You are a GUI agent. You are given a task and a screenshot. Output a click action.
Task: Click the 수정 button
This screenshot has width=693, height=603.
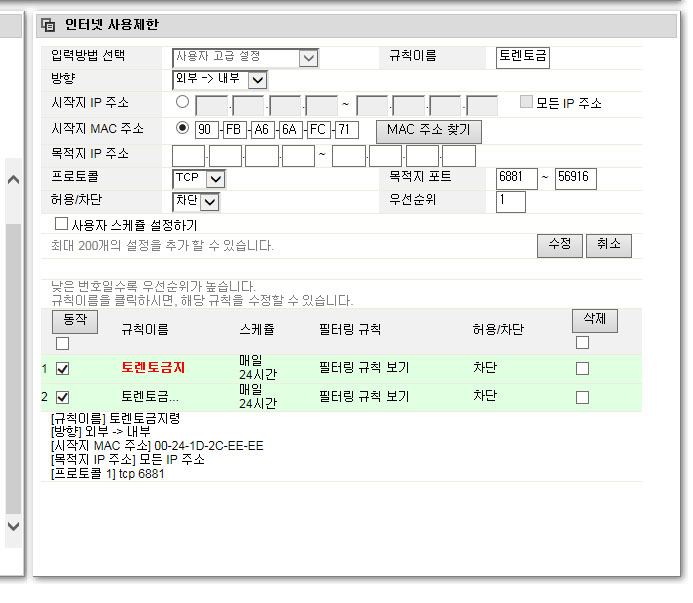coord(560,245)
